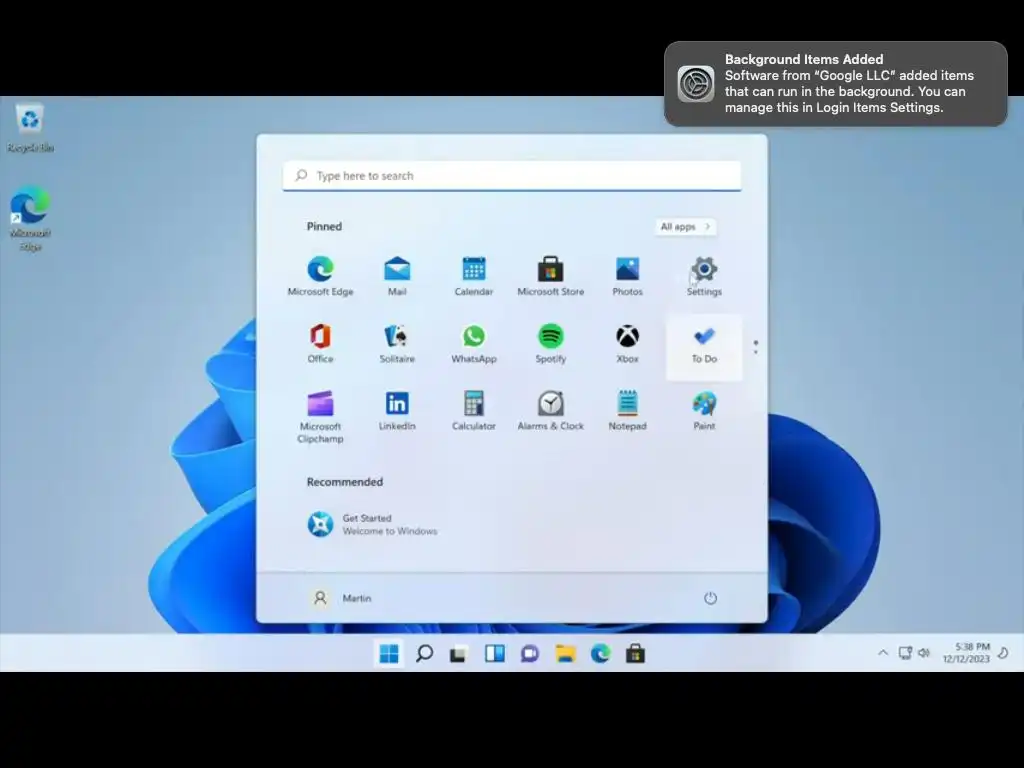The image size is (1024, 768).
Task: Open the network status tray icon
Action: [x=905, y=652]
